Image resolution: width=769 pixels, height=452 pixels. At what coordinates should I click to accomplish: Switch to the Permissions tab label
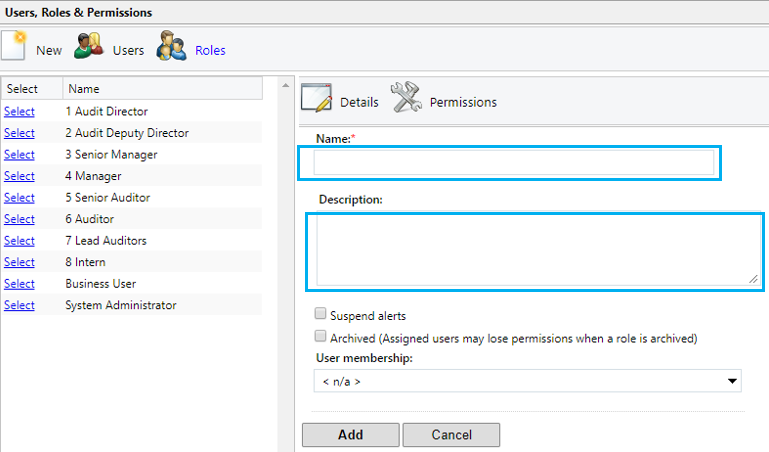click(463, 102)
